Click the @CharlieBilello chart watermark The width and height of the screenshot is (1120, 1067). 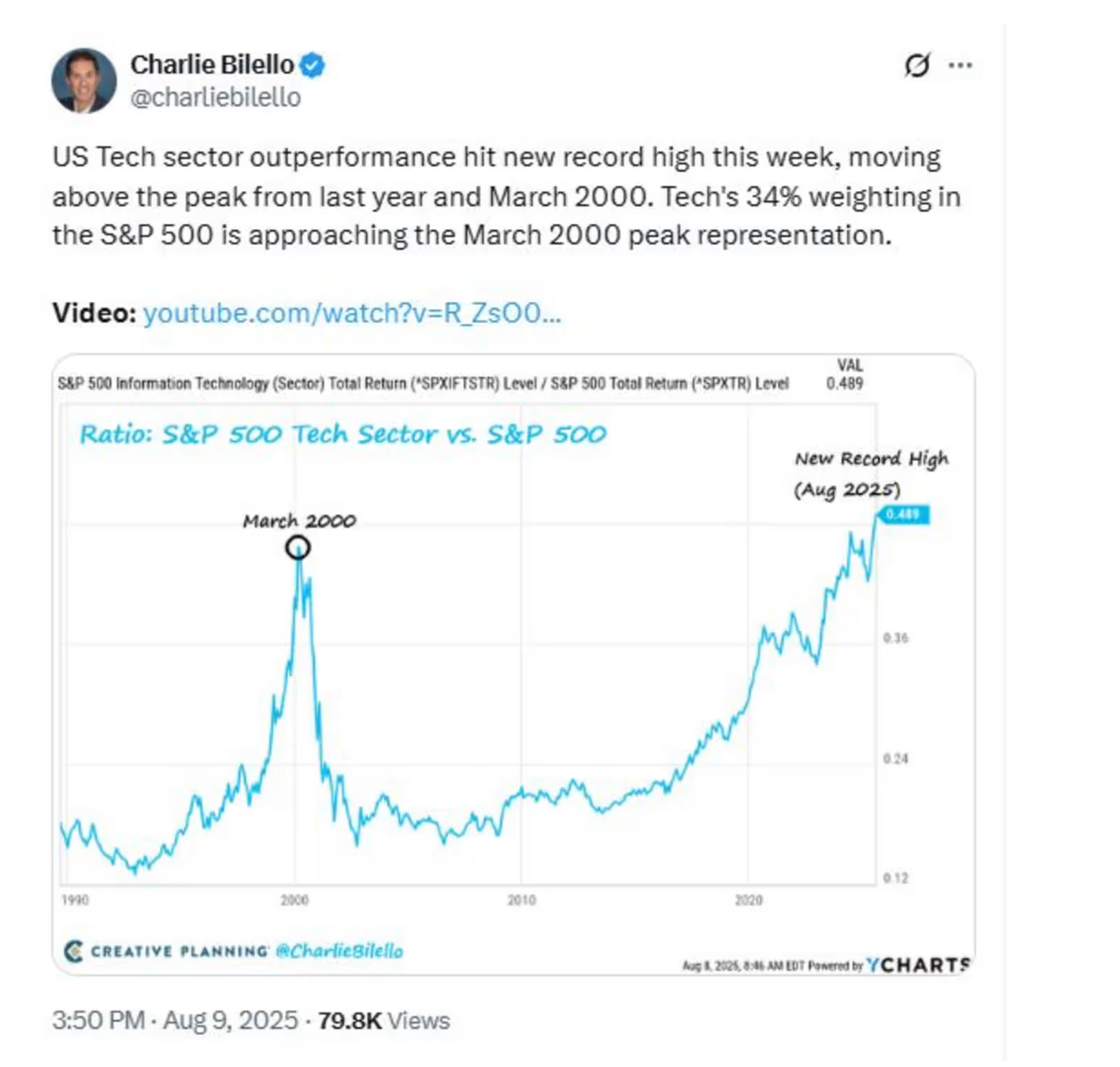339,952
